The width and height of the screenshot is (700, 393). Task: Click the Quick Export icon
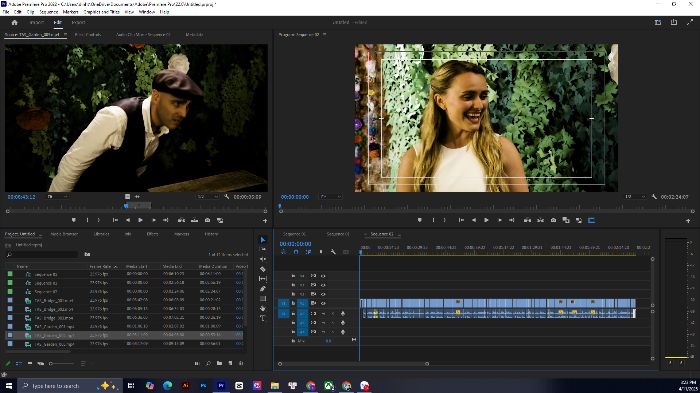[x=674, y=22]
